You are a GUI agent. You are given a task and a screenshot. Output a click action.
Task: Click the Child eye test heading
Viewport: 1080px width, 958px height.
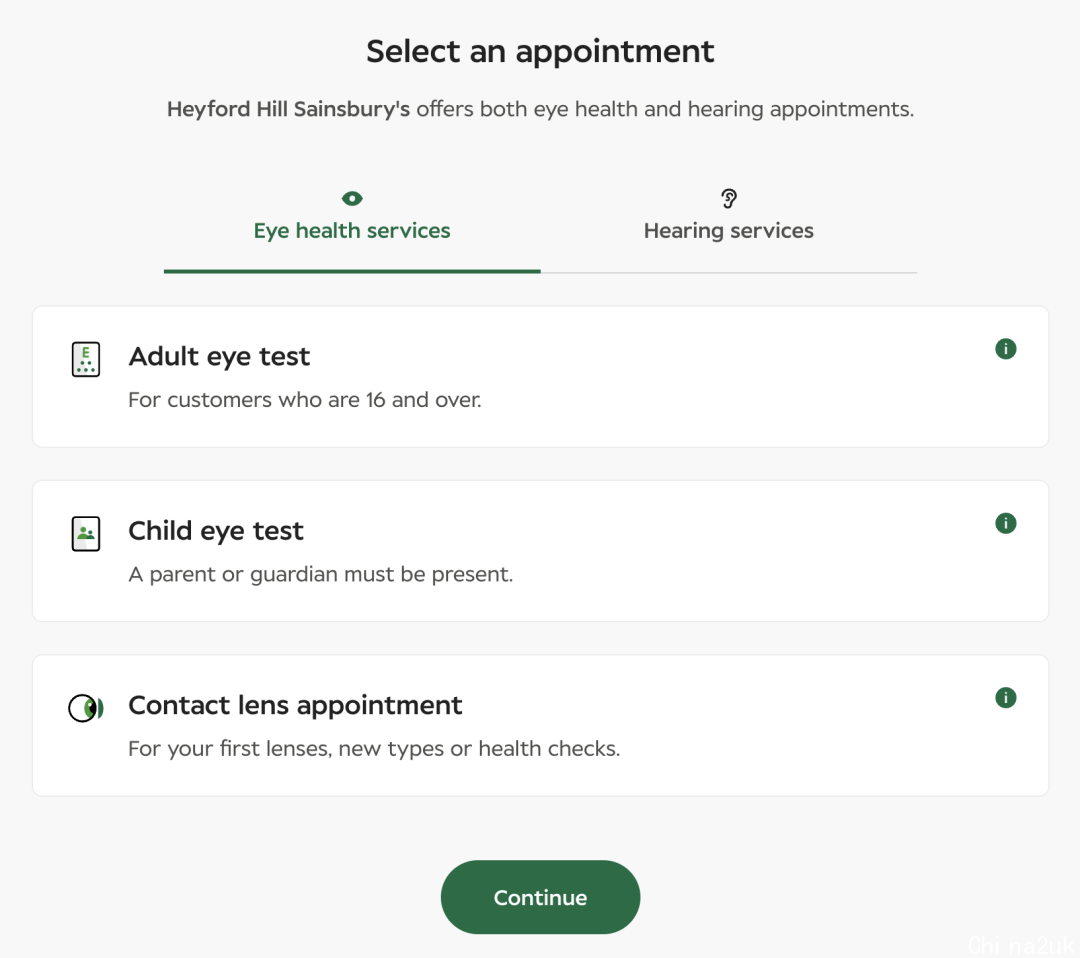click(216, 531)
